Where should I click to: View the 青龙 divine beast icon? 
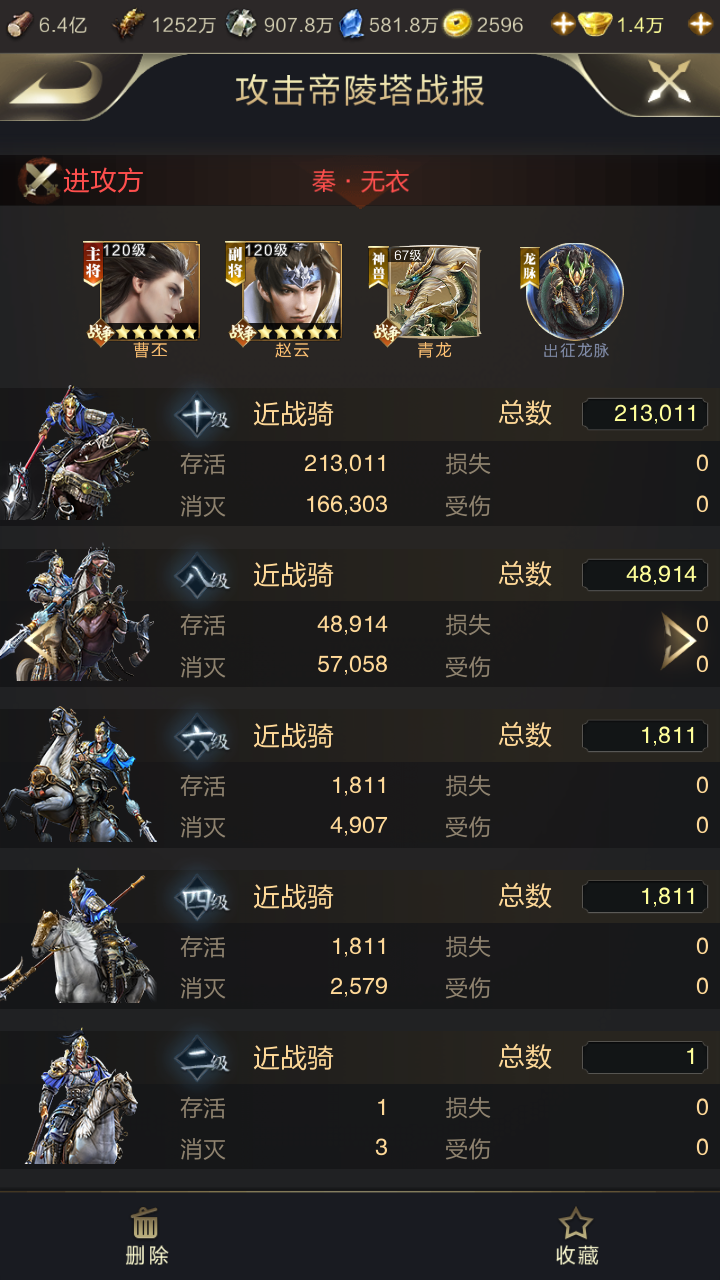coord(425,292)
